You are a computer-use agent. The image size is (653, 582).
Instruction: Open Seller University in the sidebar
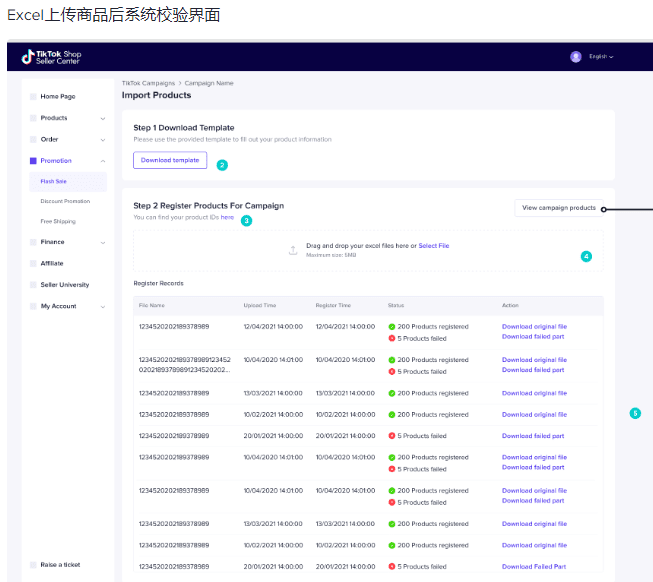(x=65, y=285)
